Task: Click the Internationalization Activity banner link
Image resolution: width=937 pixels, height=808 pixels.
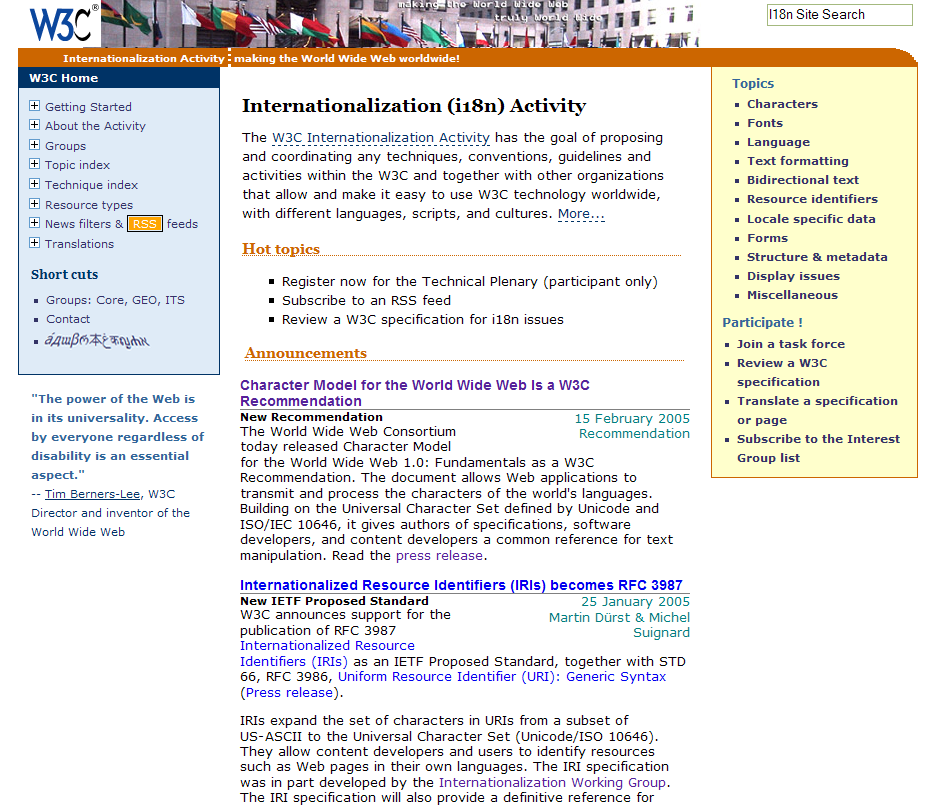Action: 143,59
